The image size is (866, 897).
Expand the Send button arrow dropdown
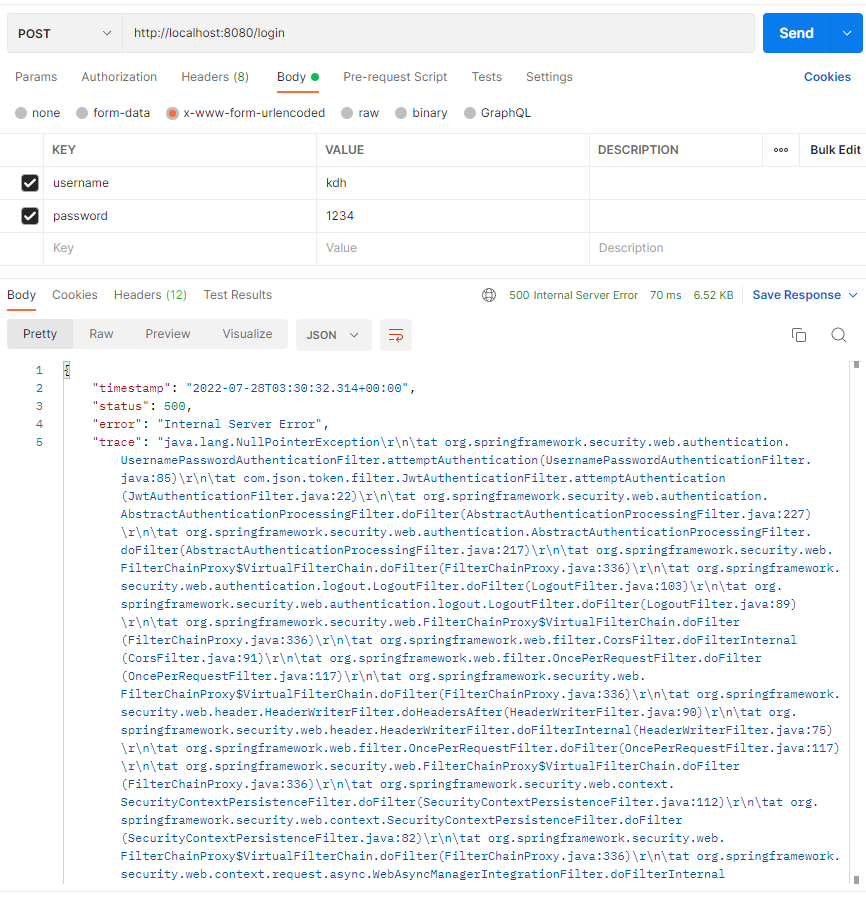(847, 33)
